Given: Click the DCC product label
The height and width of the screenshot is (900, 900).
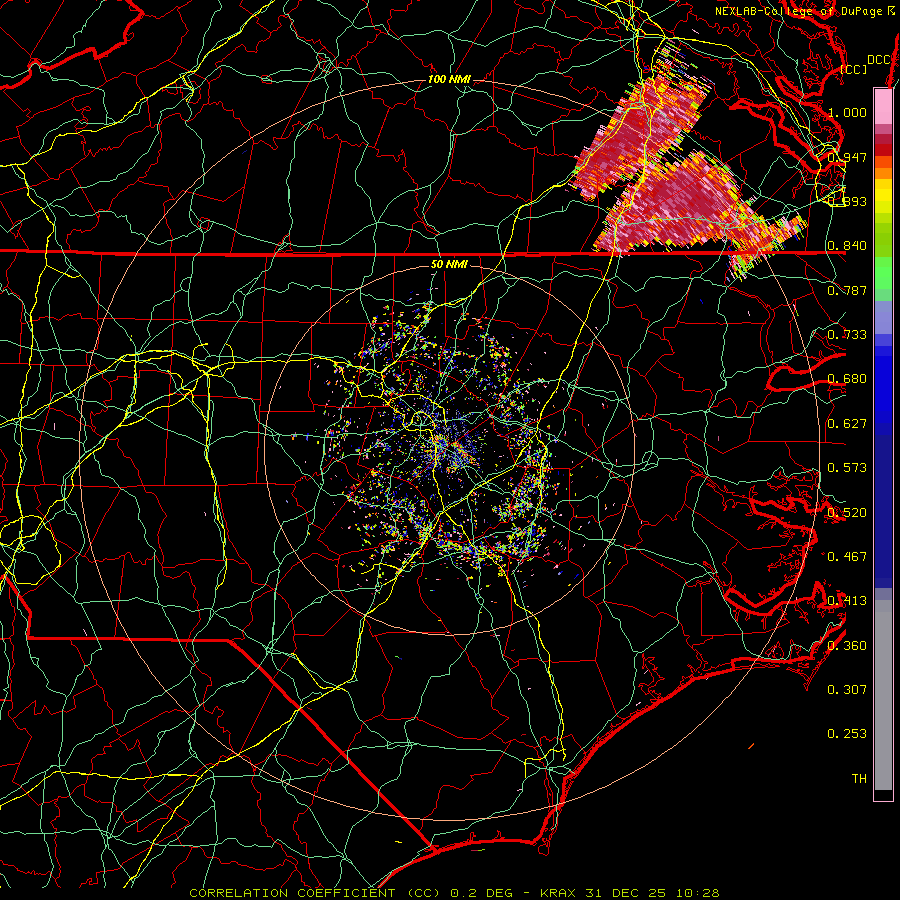Looking at the screenshot, I should 879,60.
